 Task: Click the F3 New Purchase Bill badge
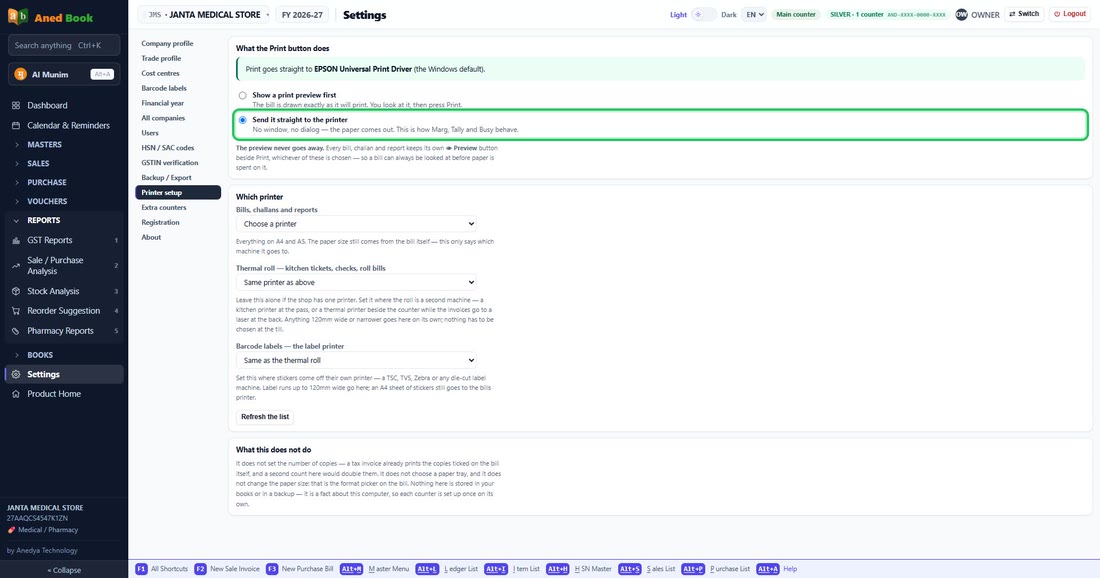[271, 569]
